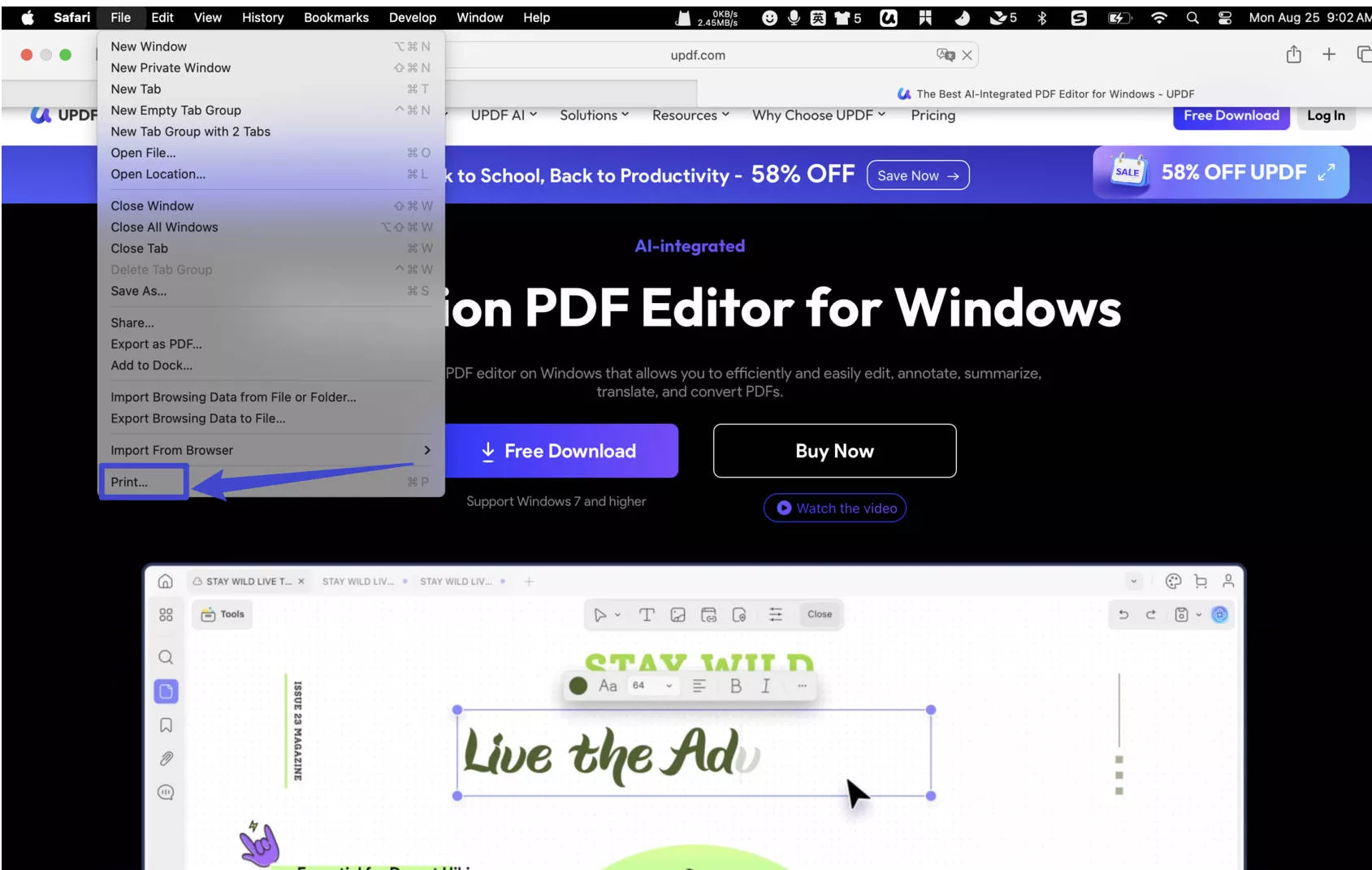1372x870 pixels.
Task: Add new document tab with plus
Action: 529,582
